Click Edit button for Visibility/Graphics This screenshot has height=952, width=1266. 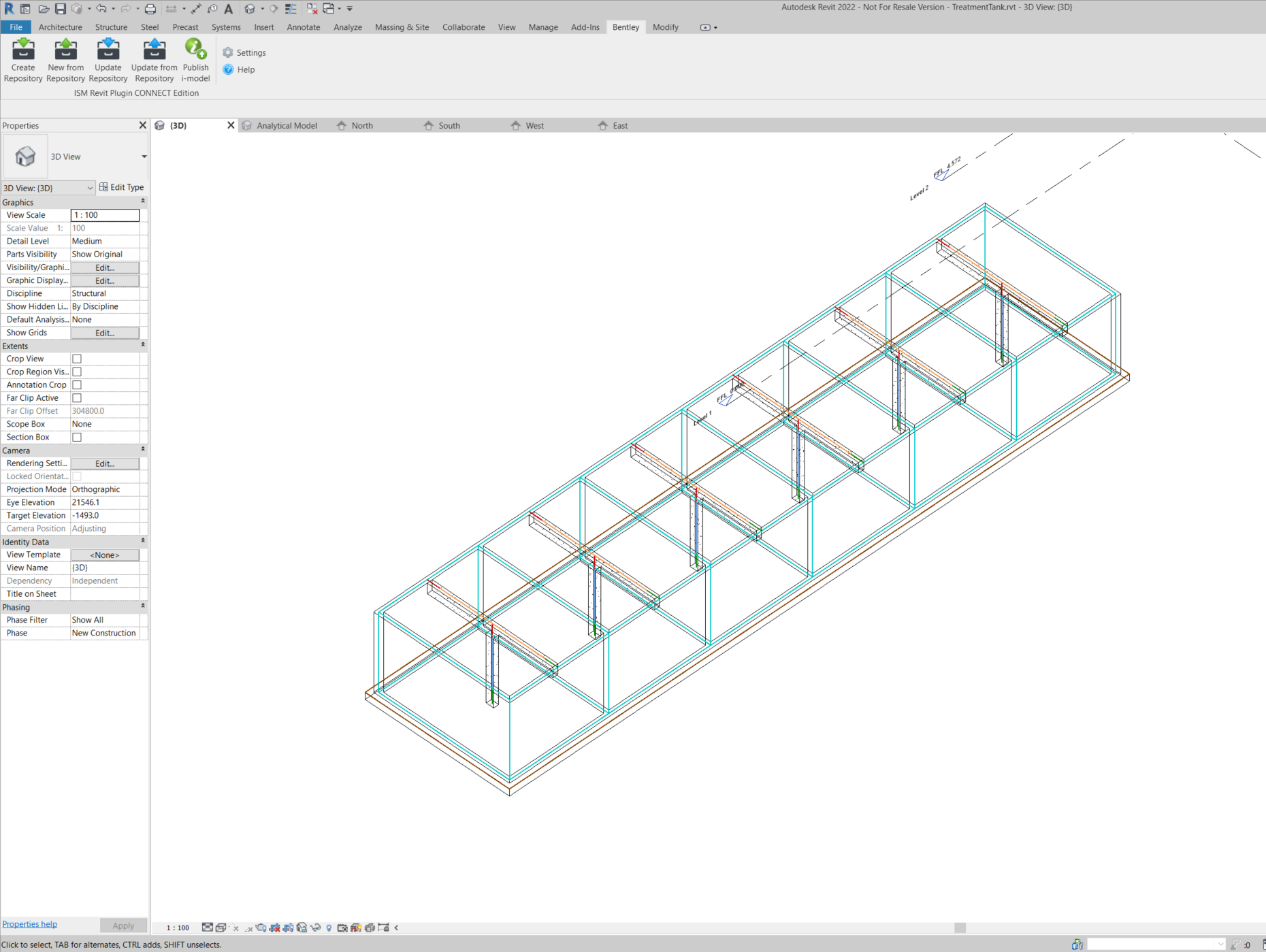click(105, 267)
